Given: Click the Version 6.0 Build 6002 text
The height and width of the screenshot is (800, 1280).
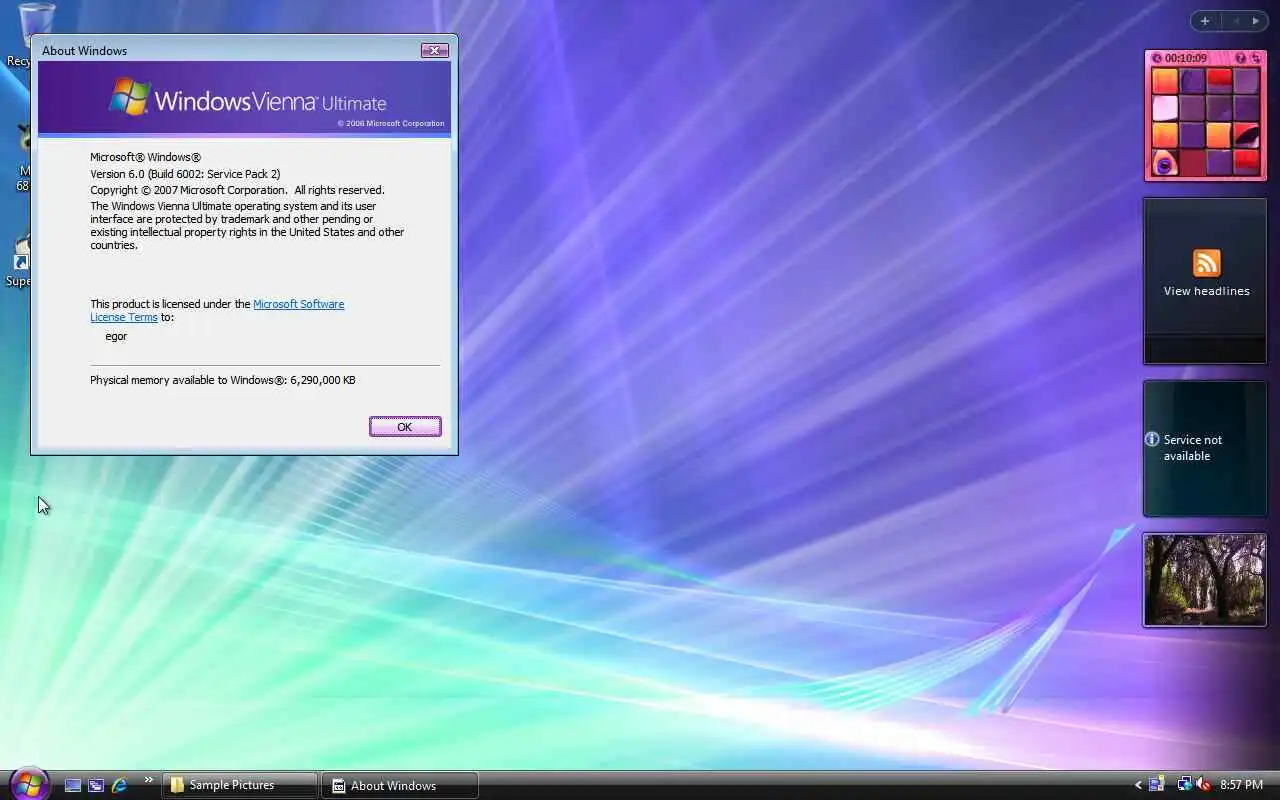Looking at the screenshot, I should pyautogui.click(x=185, y=174).
